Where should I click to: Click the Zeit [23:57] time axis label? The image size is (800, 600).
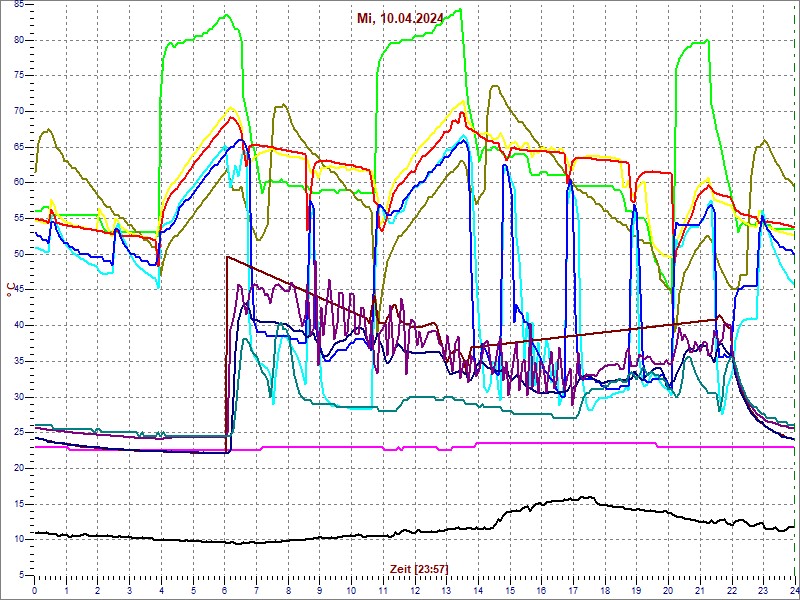pos(419,568)
